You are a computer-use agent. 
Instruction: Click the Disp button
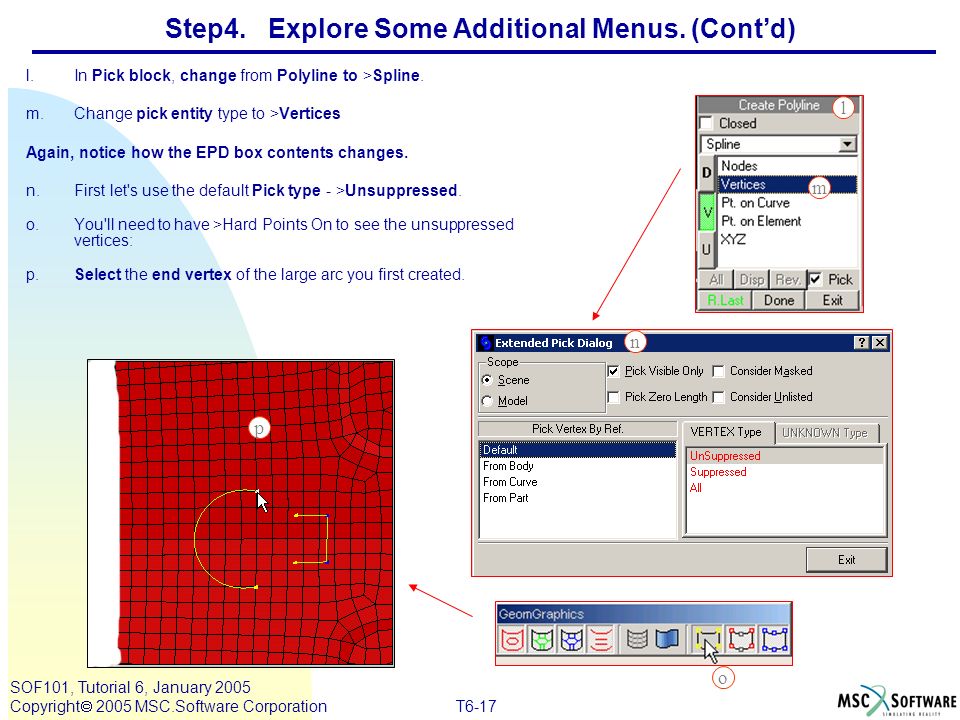(x=751, y=280)
